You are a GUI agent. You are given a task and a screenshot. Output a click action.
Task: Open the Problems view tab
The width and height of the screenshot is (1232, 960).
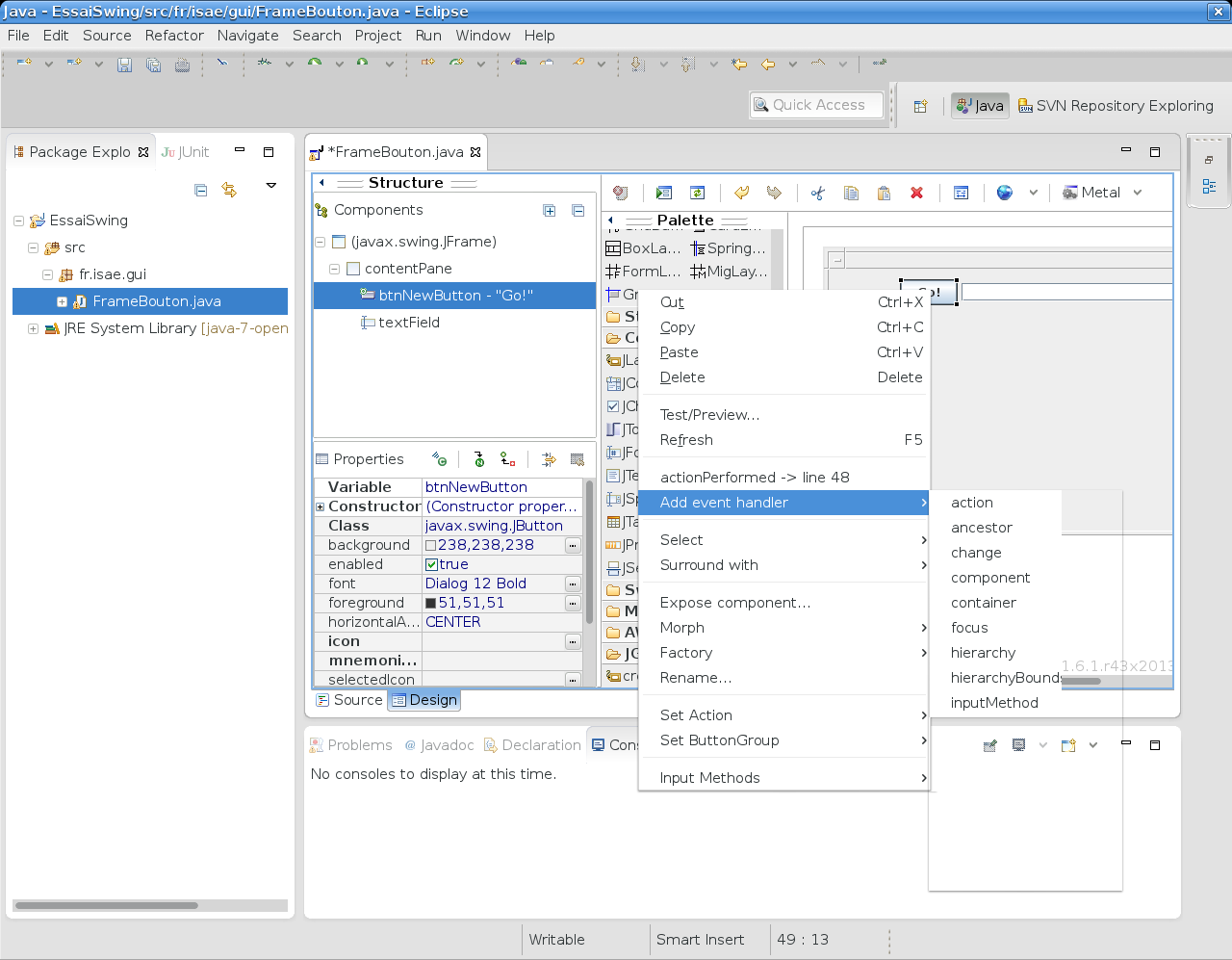click(x=350, y=745)
